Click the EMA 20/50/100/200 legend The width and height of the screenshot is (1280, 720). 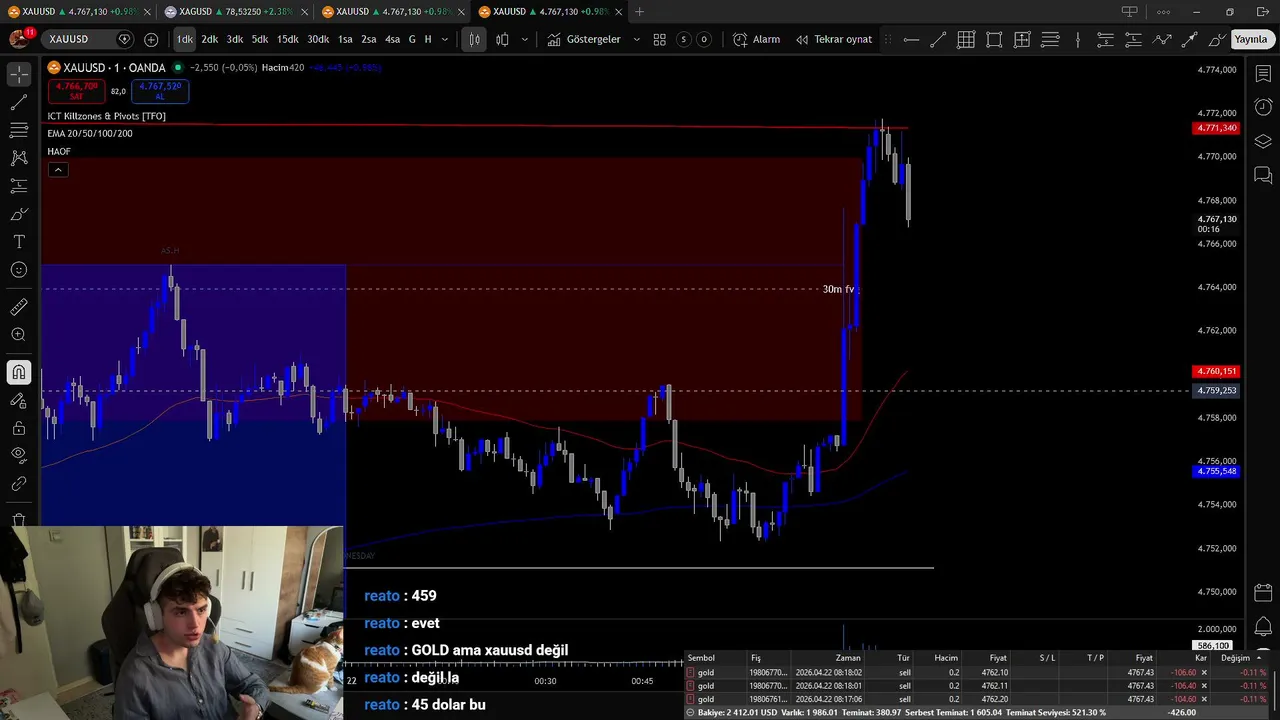pos(90,133)
